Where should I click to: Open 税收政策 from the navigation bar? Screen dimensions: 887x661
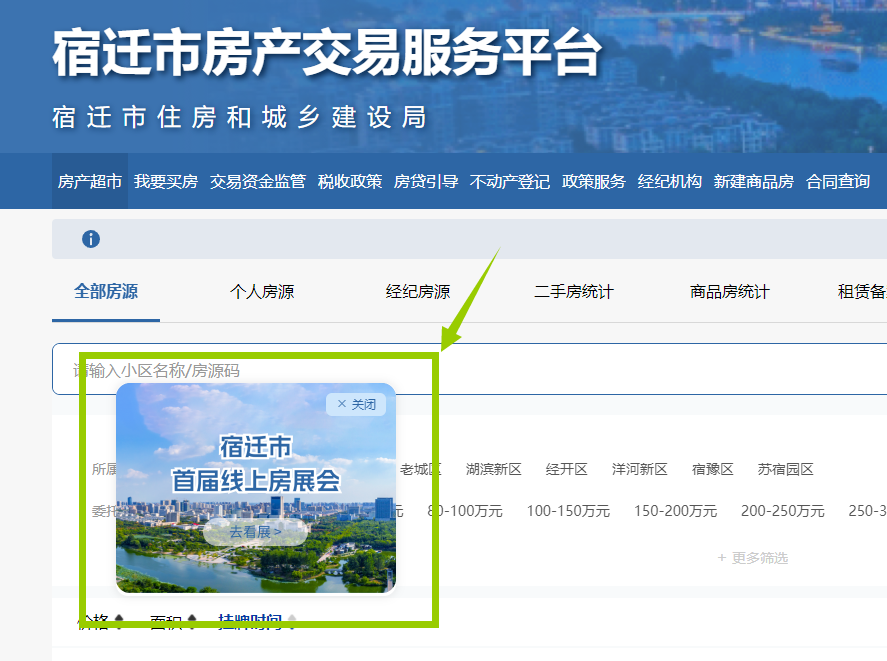350,181
